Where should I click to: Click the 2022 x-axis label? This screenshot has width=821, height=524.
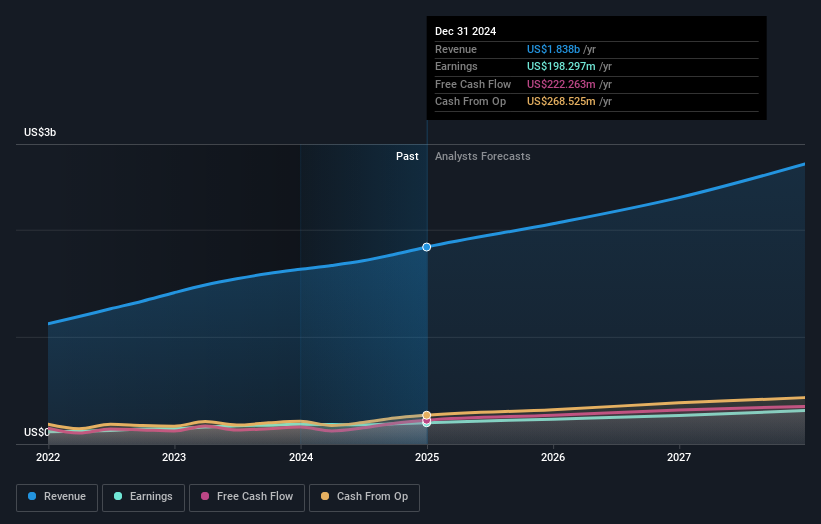[x=48, y=457]
